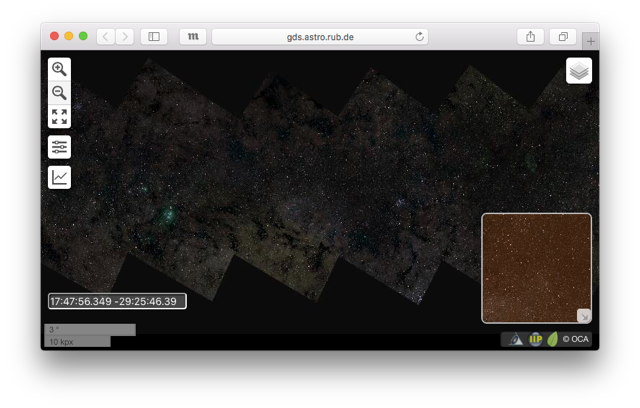Reload the gds.astro.rub.de page
This screenshot has height=408, width=640.
(419, 36)
